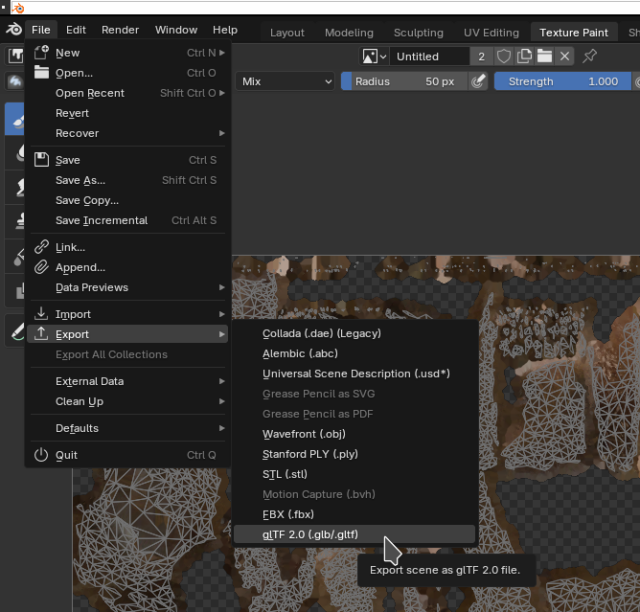Switch to the Sculpting workspace tab

(418, 33)
